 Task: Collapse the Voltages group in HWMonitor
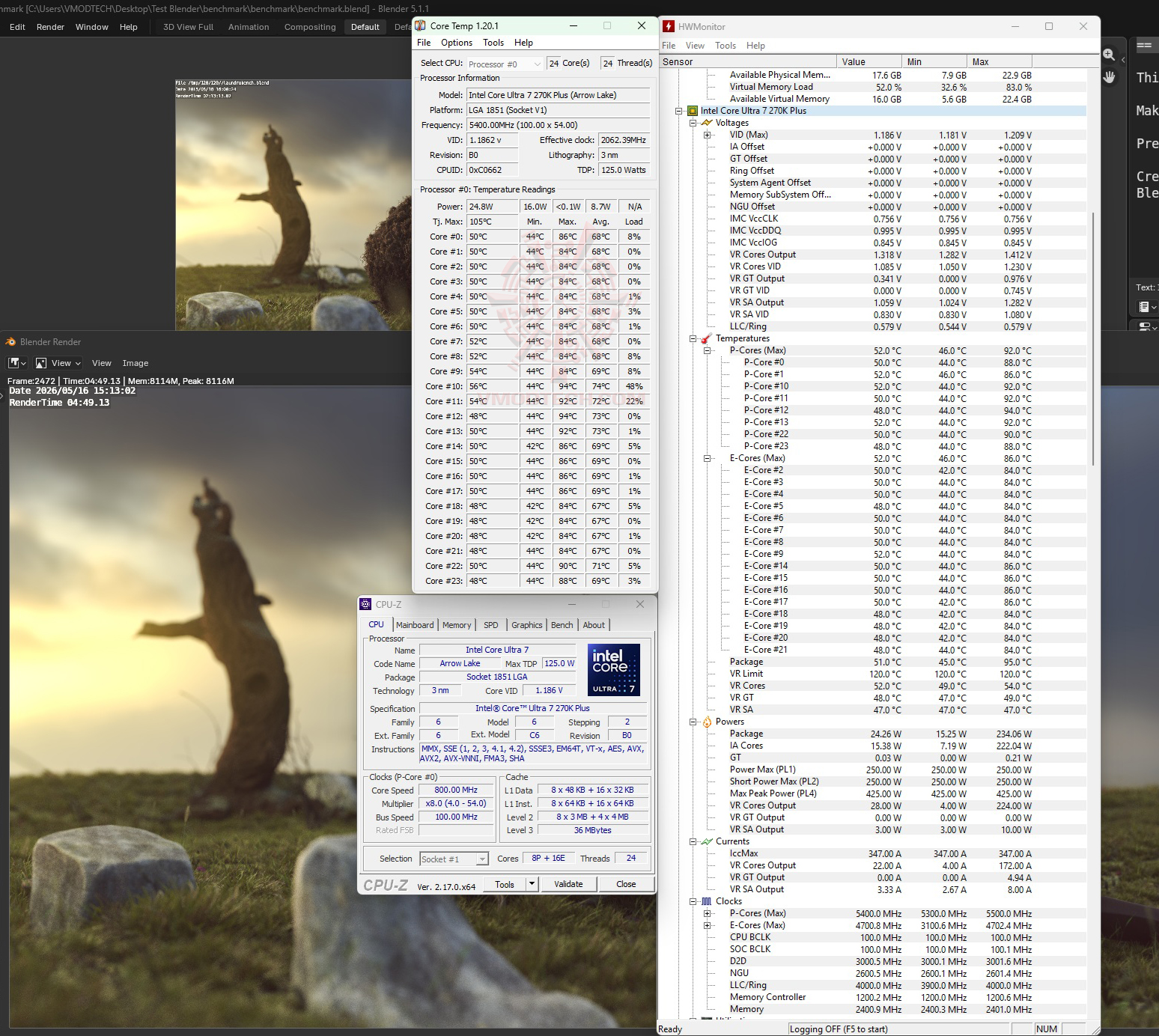pos(693,123)
